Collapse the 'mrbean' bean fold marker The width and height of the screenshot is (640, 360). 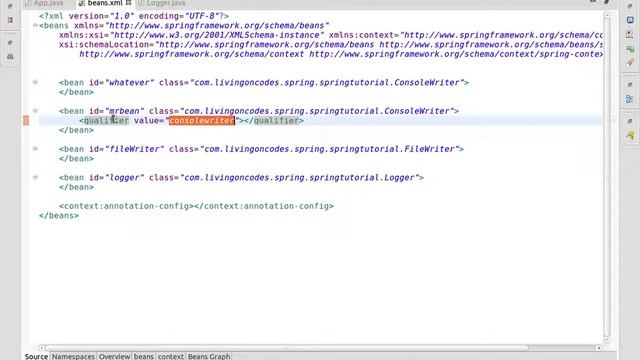point(35,111)
